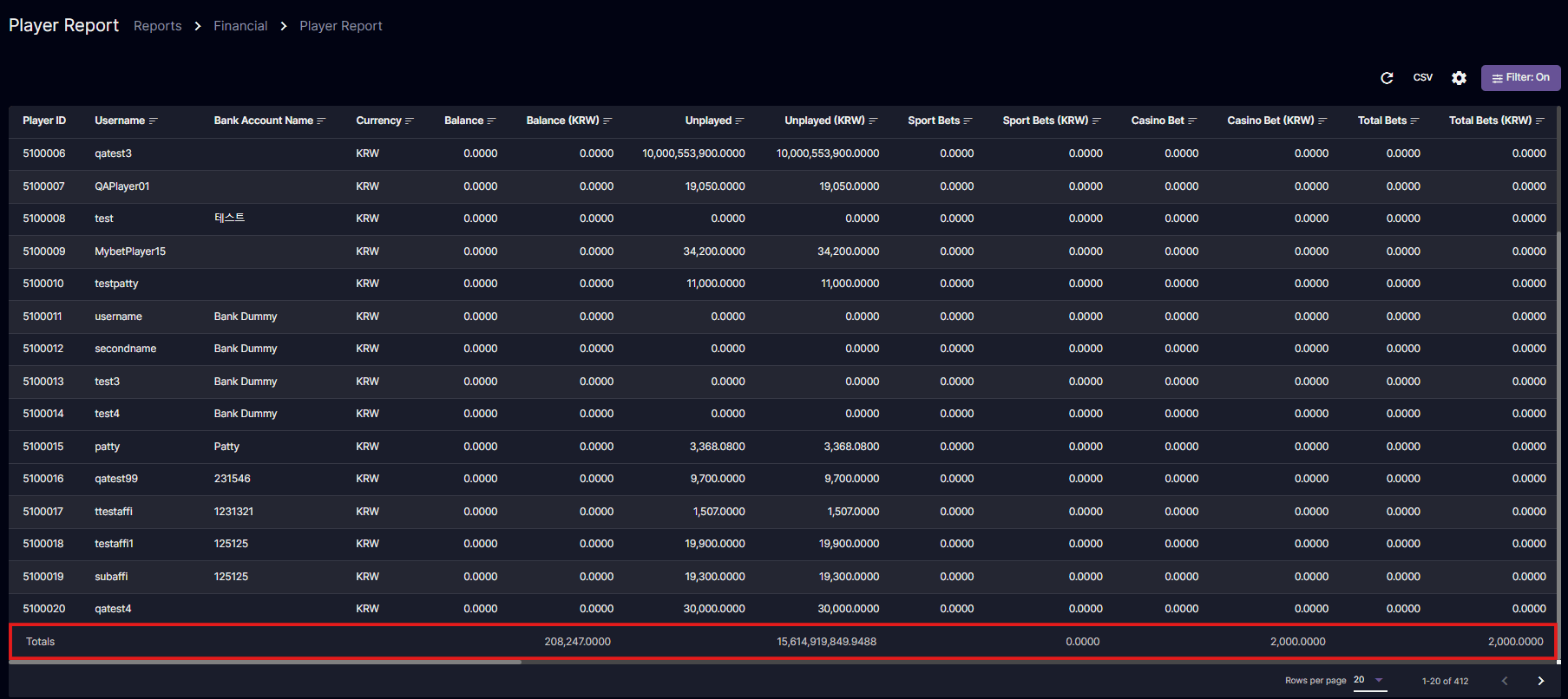Viewport: 1568px width, 699px height.
Task: Click the Unplayed column filter icon
Action: [x=739, y=121]
